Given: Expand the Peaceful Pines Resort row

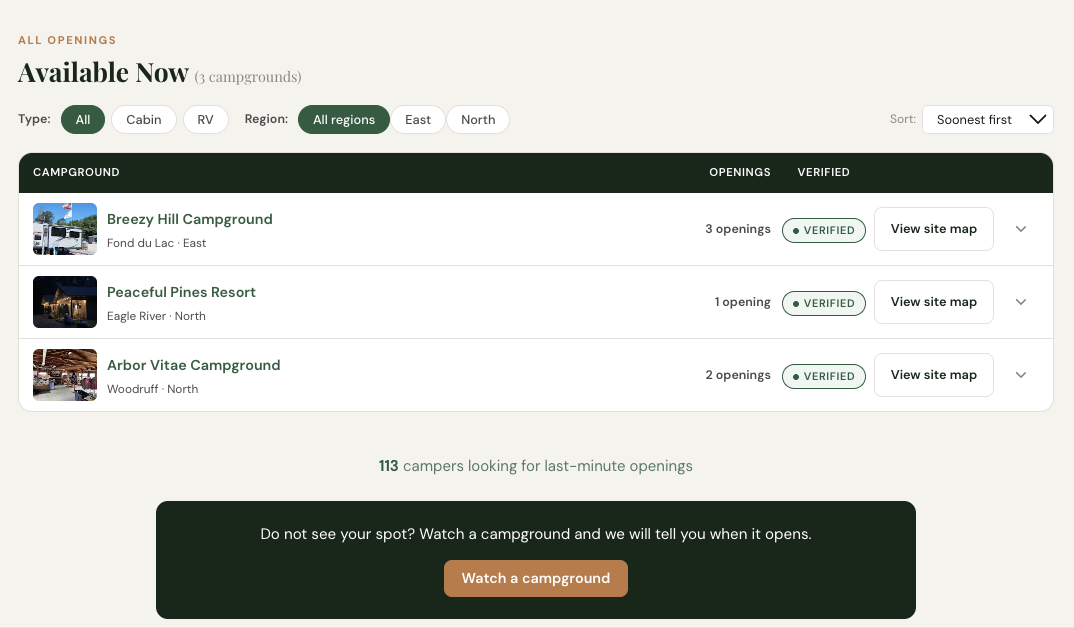Looking at the screenshot, I should [x=1021, y=302].
